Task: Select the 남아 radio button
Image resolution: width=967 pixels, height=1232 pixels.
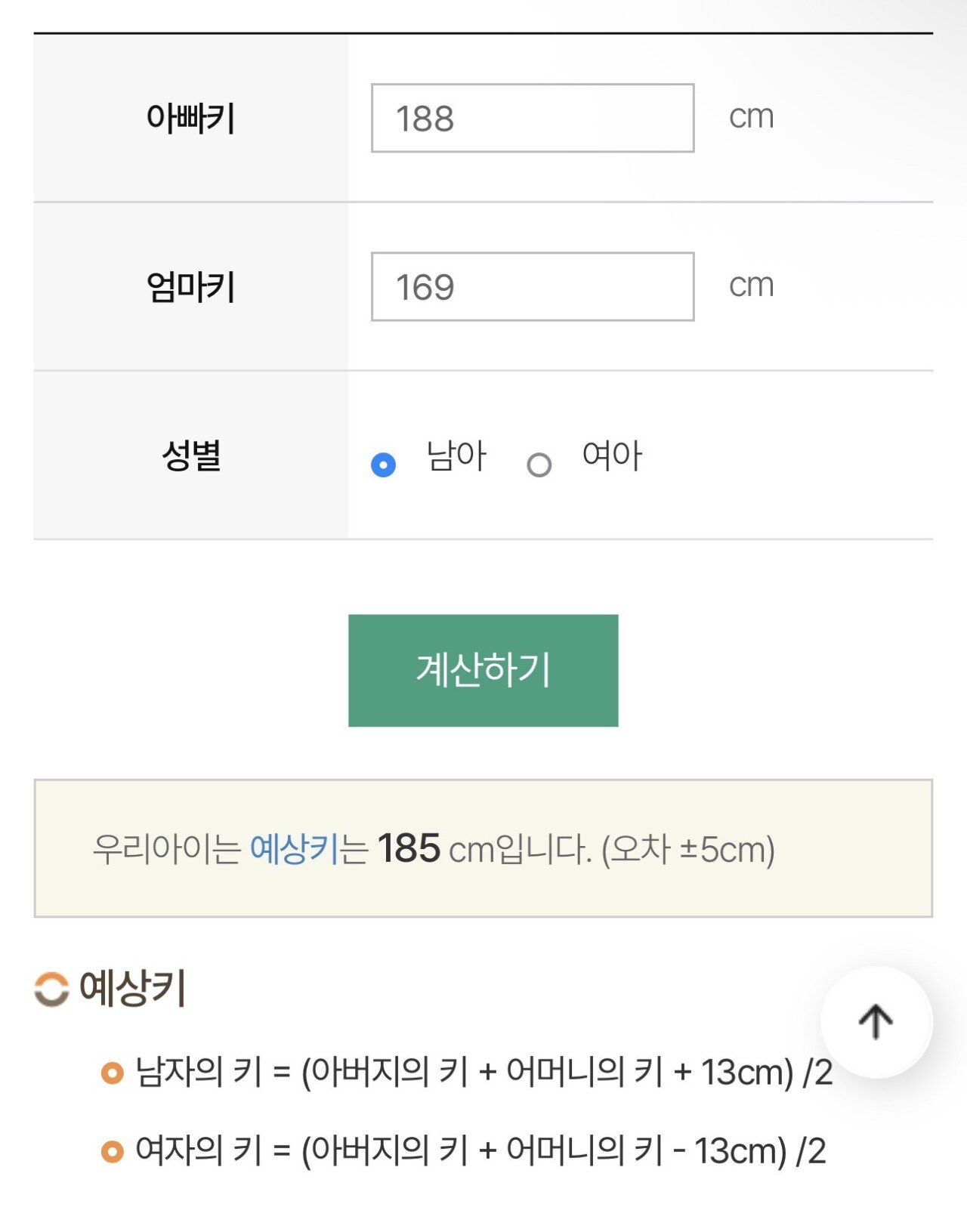Action: [384, 464]
